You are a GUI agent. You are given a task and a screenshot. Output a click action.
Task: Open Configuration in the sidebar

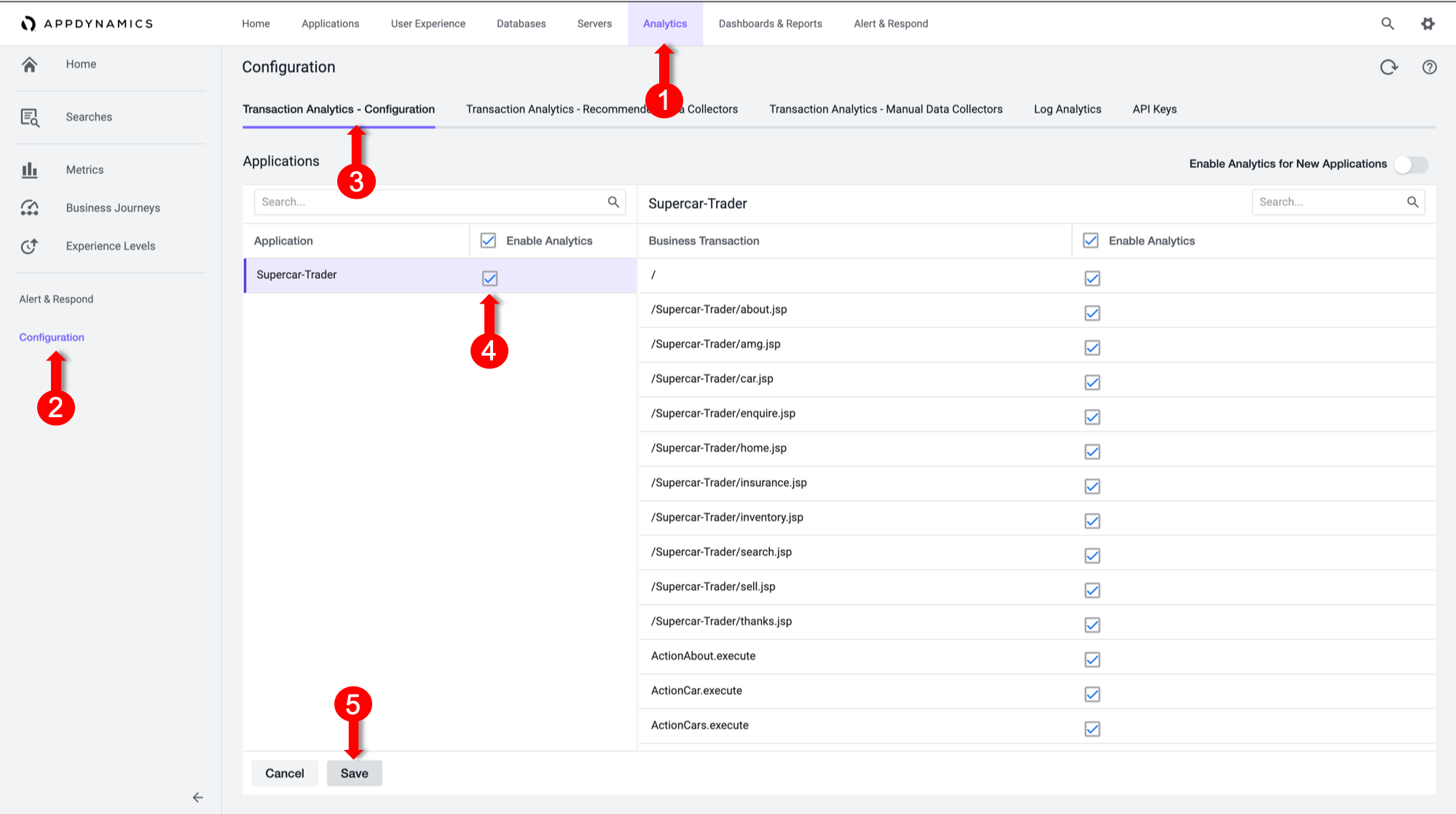point(52,337)
